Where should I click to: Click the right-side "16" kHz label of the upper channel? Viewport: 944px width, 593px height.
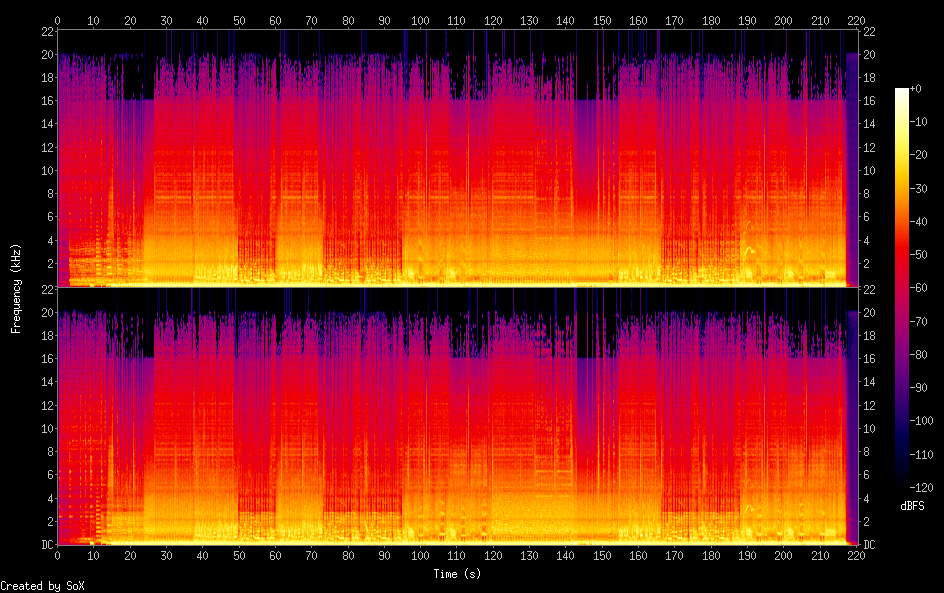(x=869, y=100)
